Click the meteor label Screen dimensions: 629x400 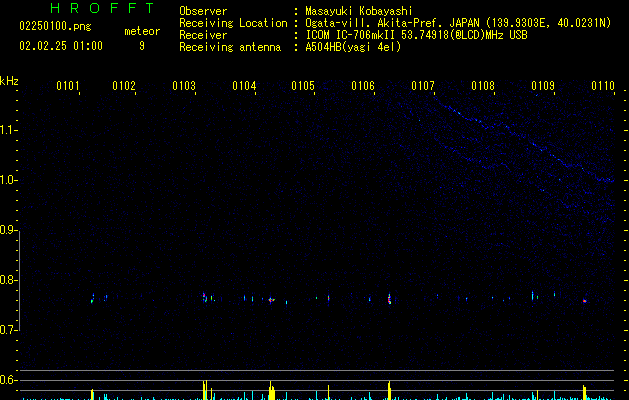pyautogui.click(x=142, y=31)
